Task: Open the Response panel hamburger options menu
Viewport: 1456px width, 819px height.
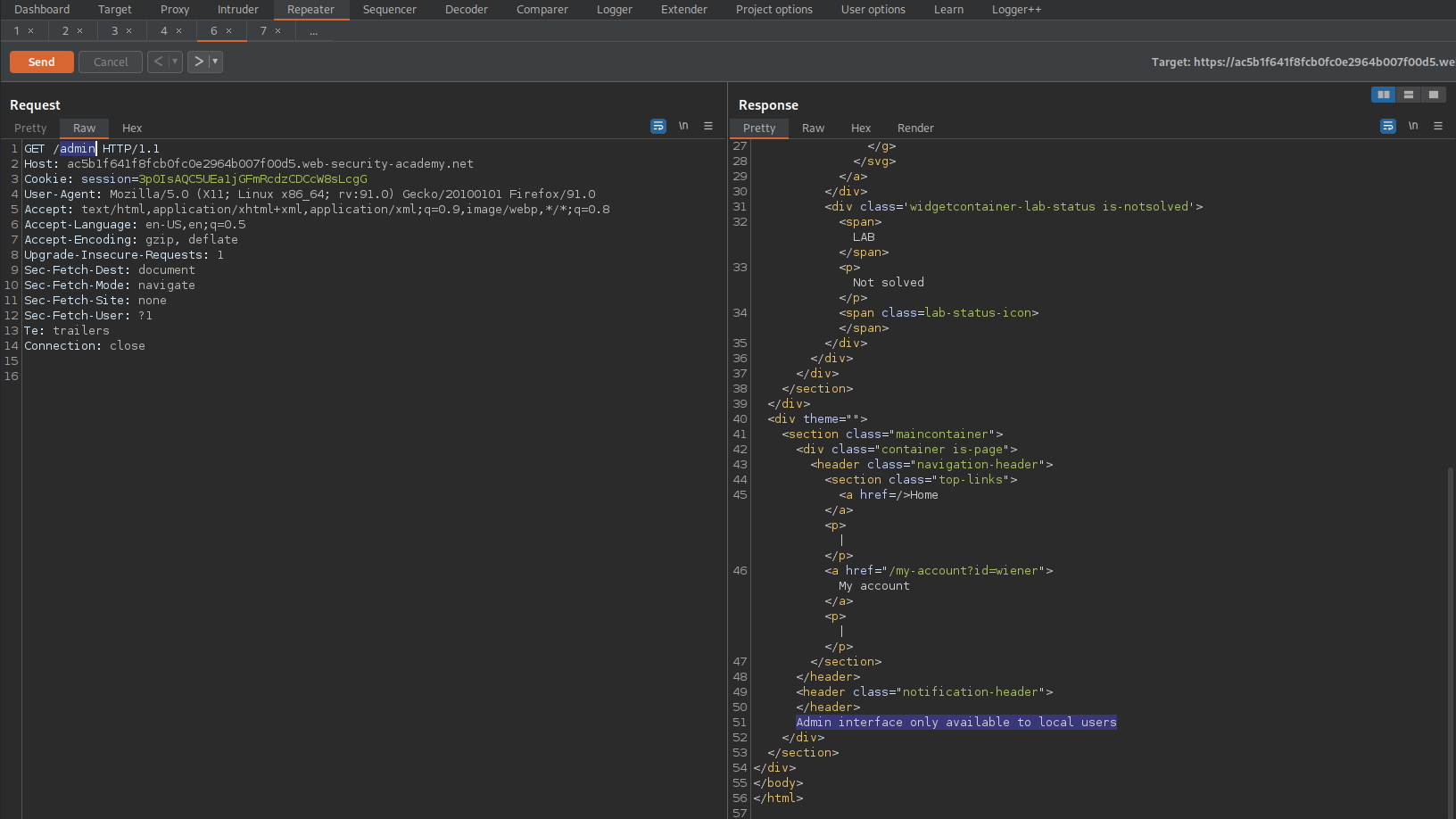Action: click(1438, 127)
